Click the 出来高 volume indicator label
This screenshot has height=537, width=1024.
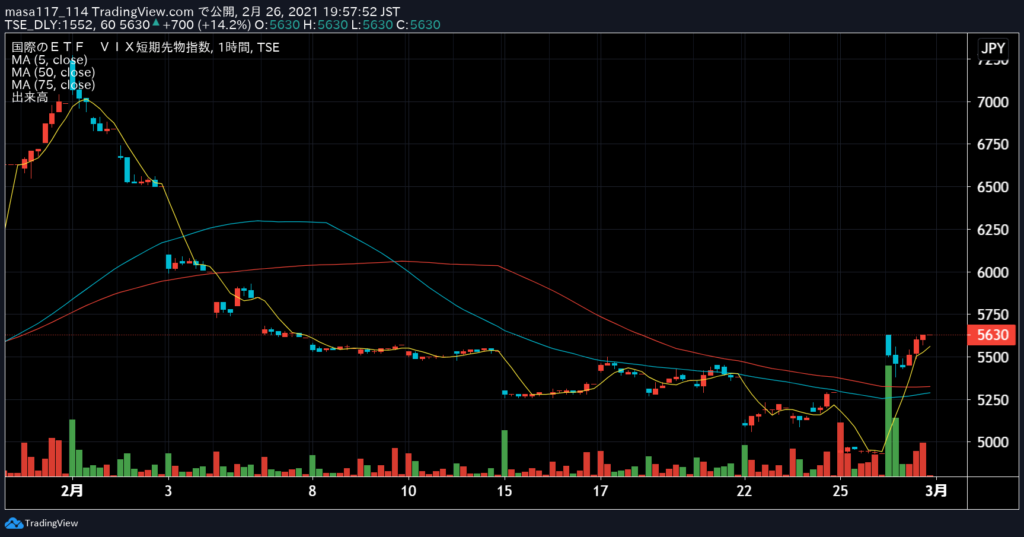click(29, 97)
